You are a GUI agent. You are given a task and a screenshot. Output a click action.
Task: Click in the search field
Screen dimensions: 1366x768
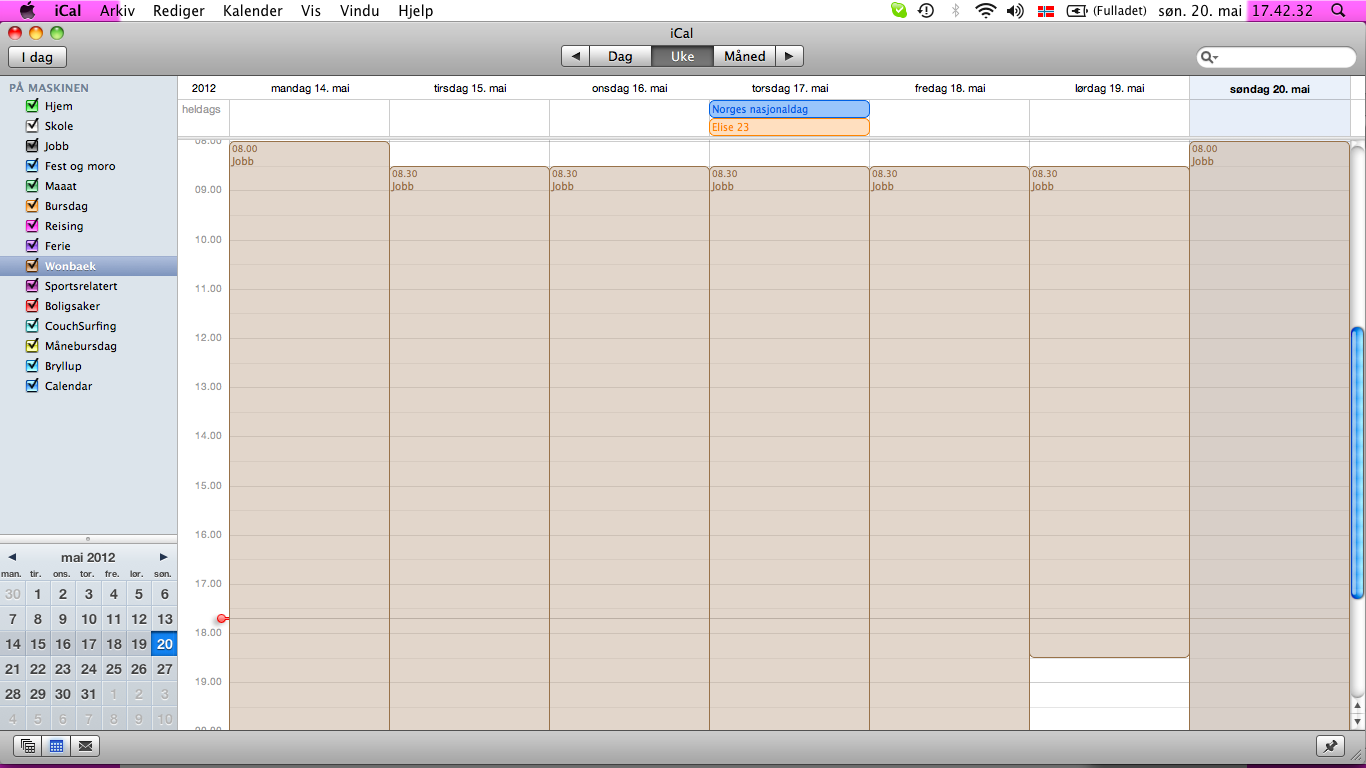pos(1276,57)
